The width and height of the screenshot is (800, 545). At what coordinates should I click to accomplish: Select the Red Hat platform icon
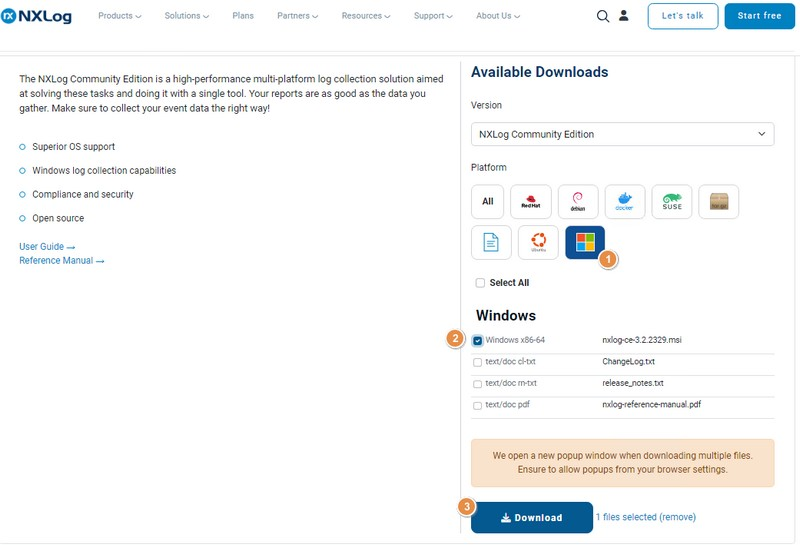(x=531, y=201)
